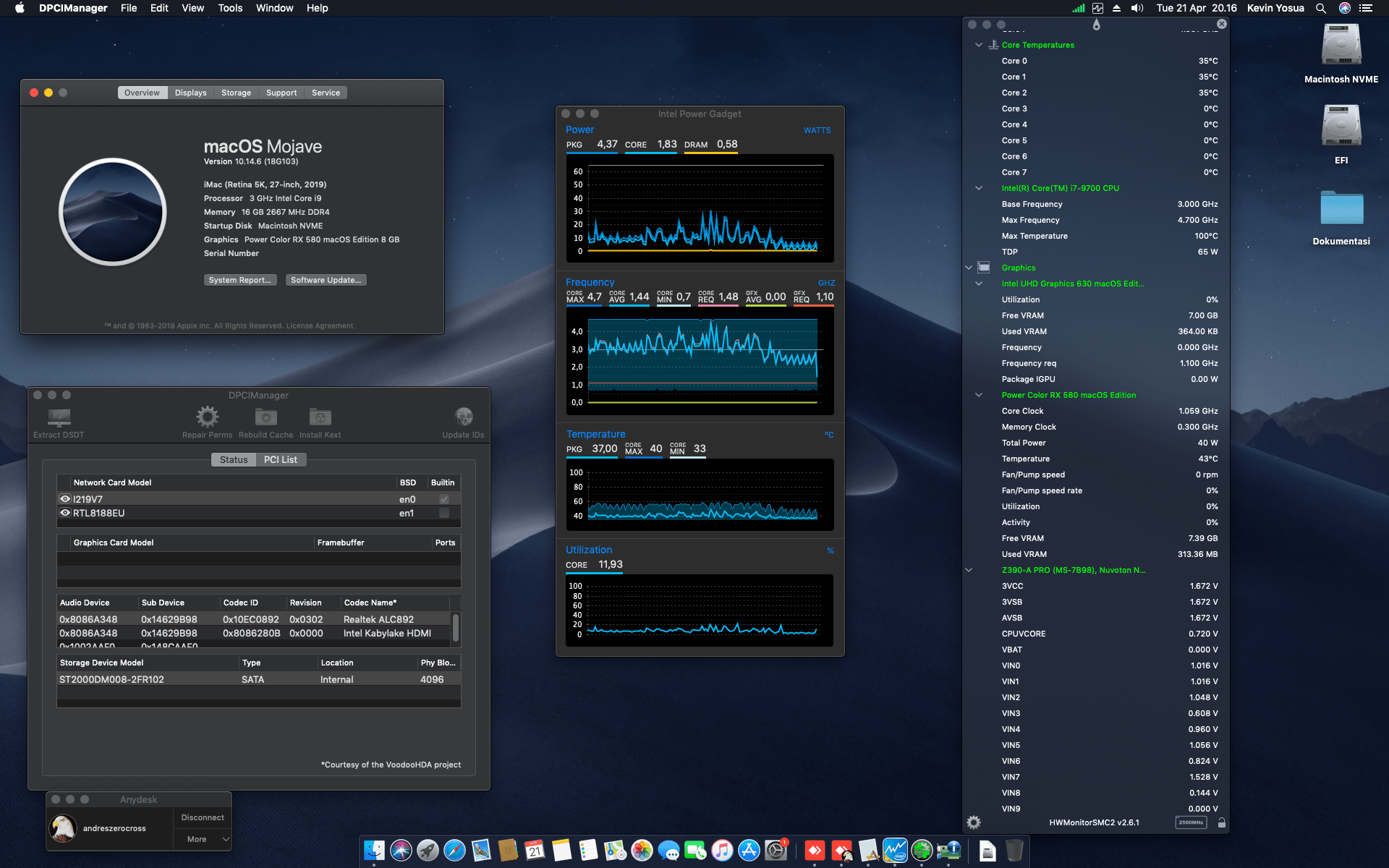
Task: Adjust the 2500MHz frequency slider
Action: click(x=1191, y=822)
